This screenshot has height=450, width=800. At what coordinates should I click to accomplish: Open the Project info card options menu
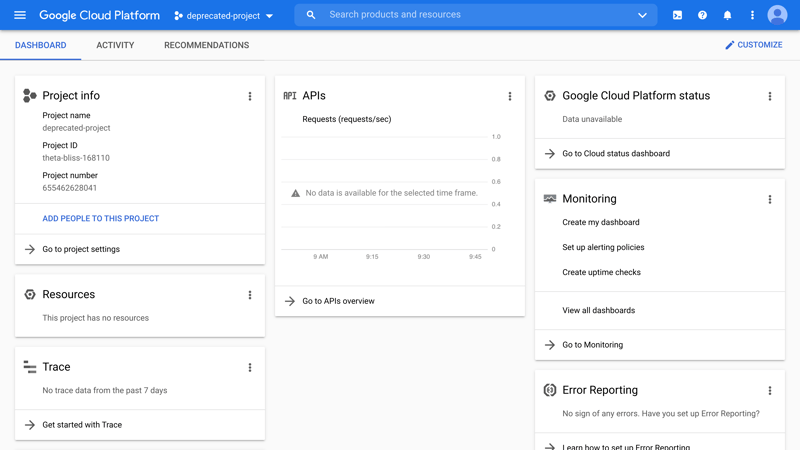click(x=250, y=96)
